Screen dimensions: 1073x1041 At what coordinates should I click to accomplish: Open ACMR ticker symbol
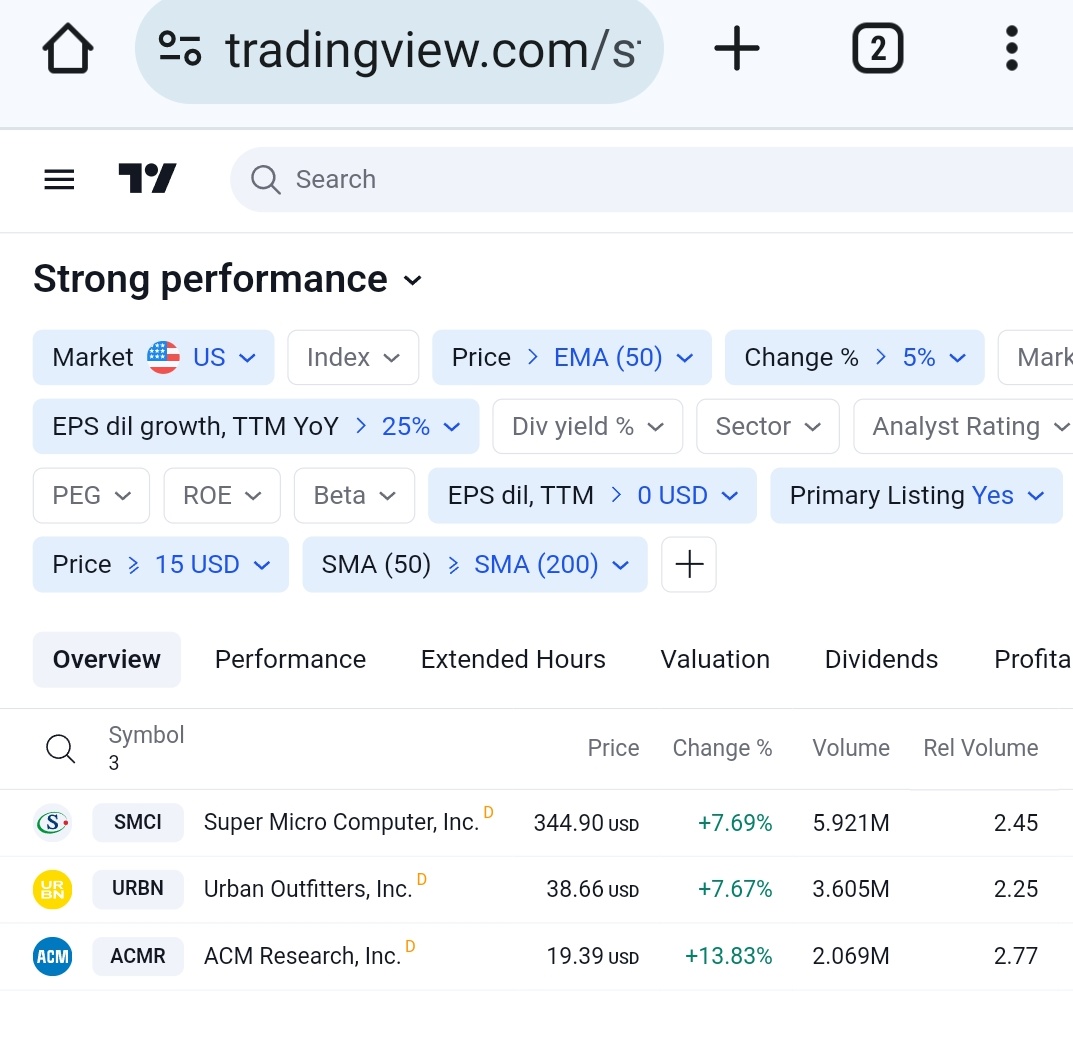pos(138,956)
